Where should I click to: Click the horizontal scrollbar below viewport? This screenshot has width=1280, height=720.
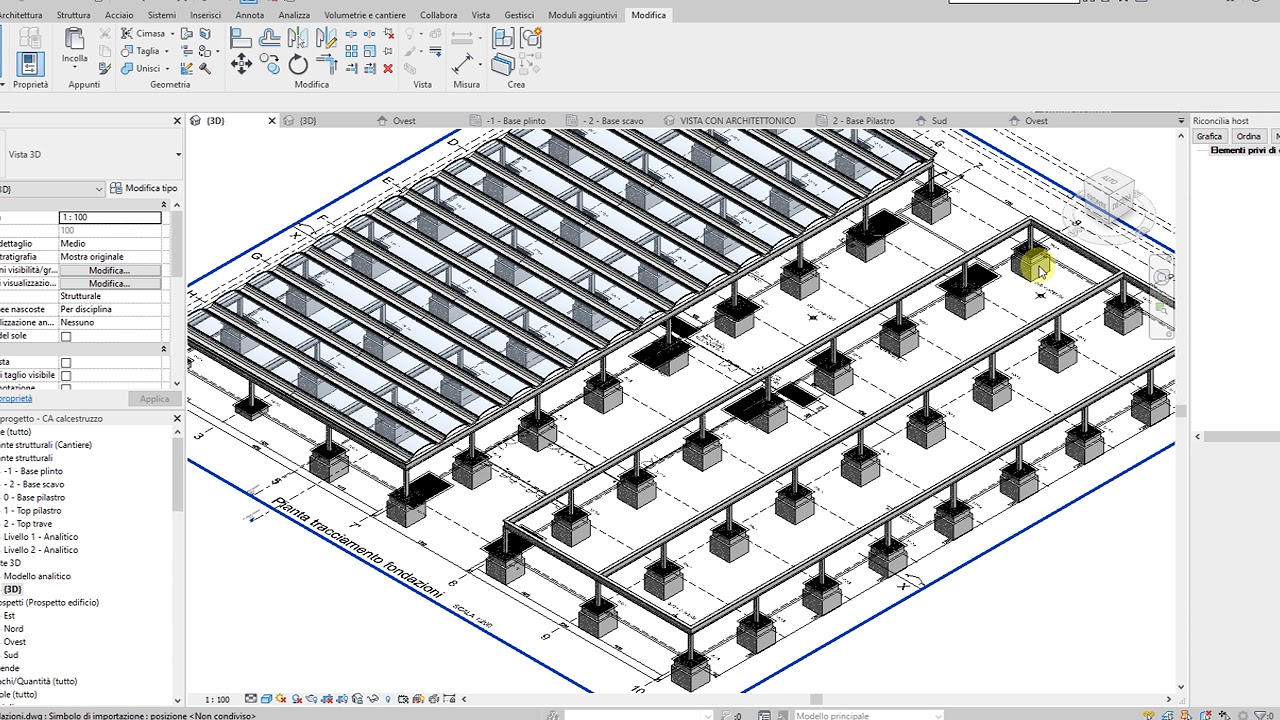click(817, 699)
